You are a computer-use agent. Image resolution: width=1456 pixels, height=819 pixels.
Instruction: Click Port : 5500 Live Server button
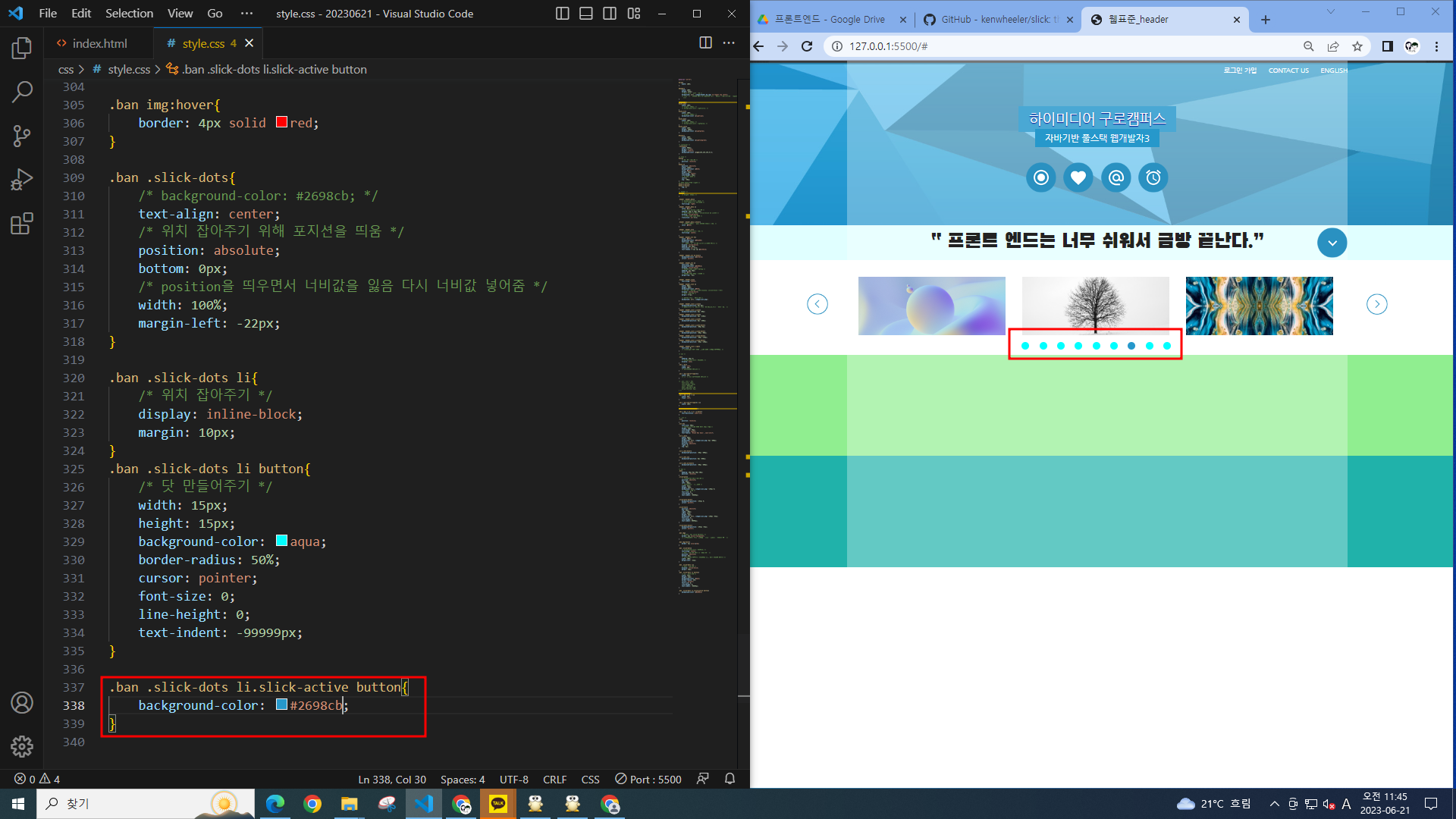pyautogui.click(x=648, y=779)
